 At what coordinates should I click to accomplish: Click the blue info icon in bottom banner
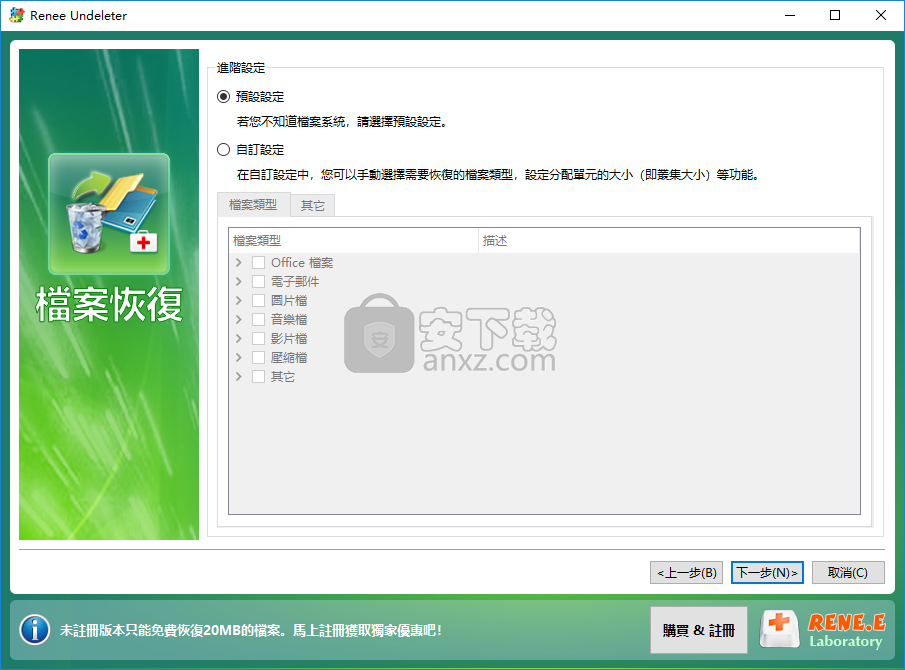(35, 630)
